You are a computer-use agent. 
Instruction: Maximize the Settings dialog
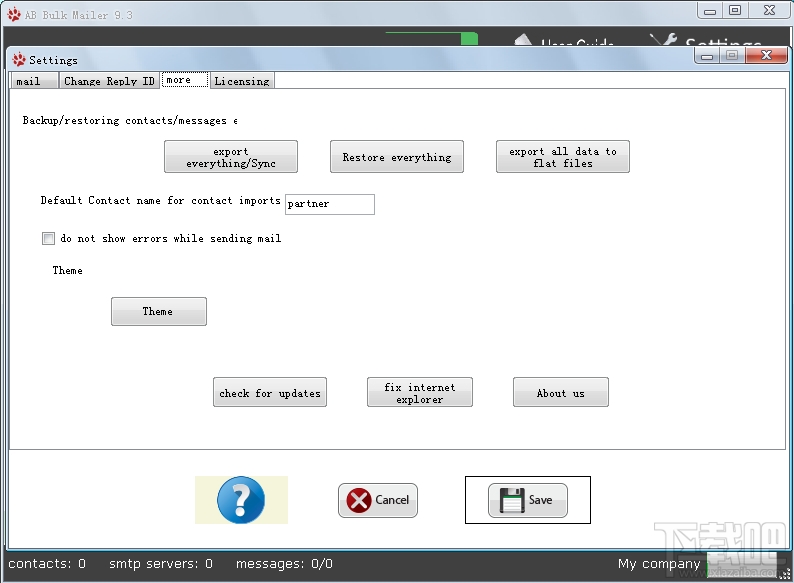click(732, 55)
